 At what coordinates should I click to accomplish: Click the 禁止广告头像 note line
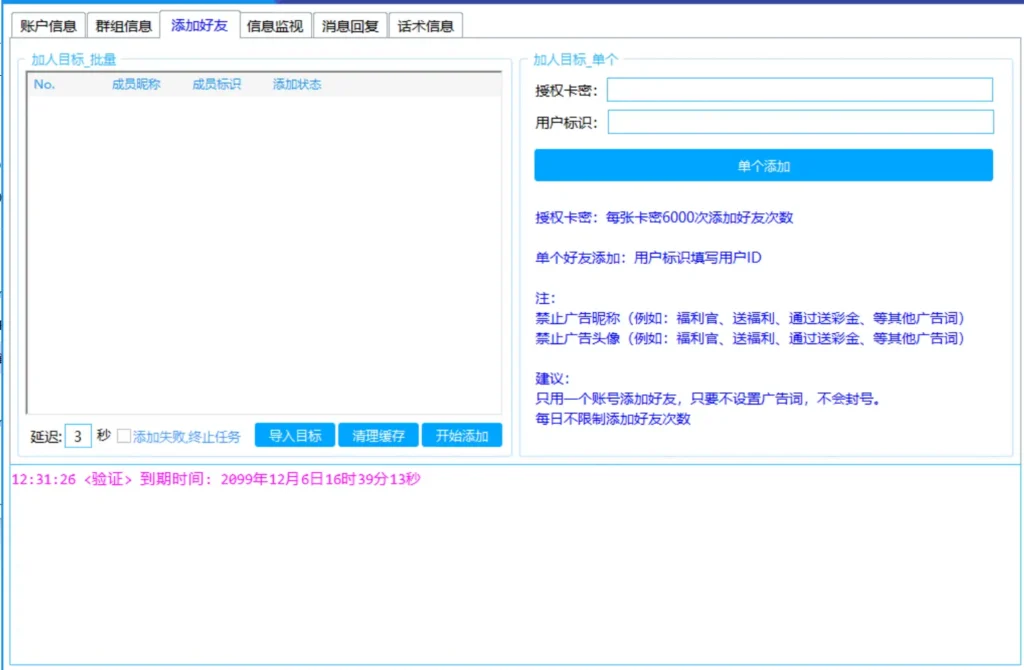click(750, 338)
